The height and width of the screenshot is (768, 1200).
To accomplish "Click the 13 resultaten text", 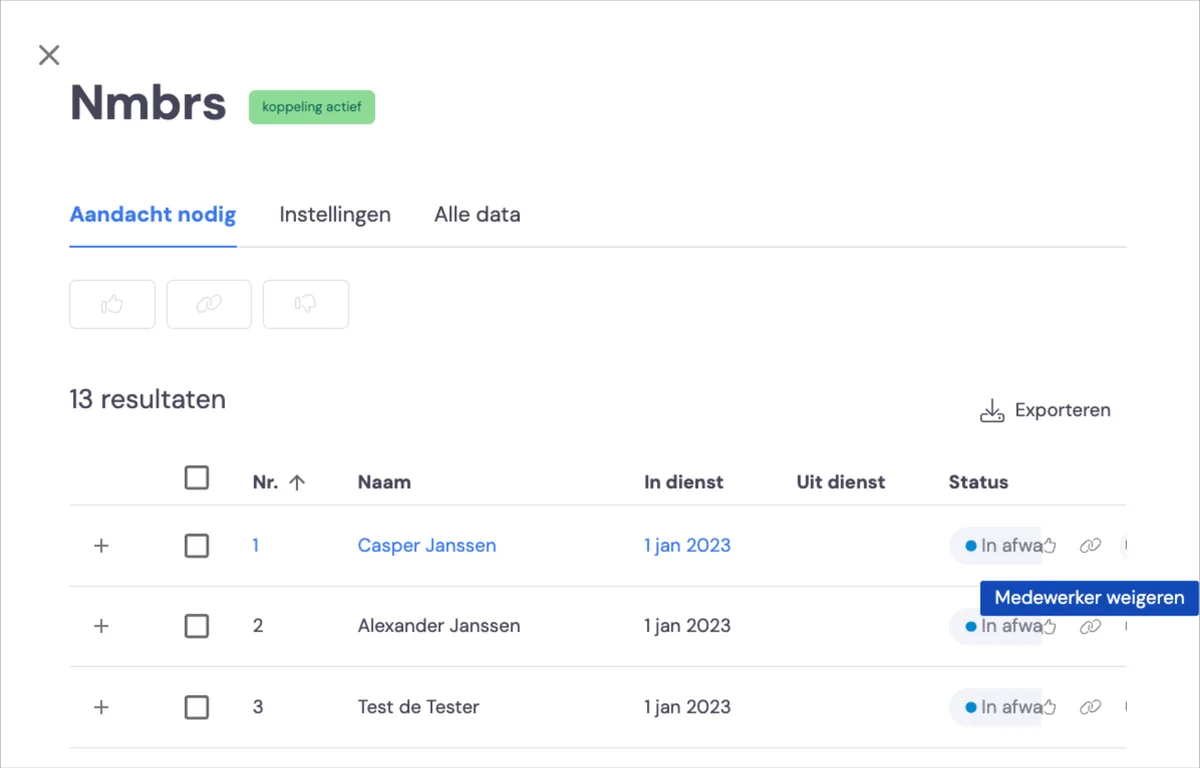I will (x=148, y=400).
